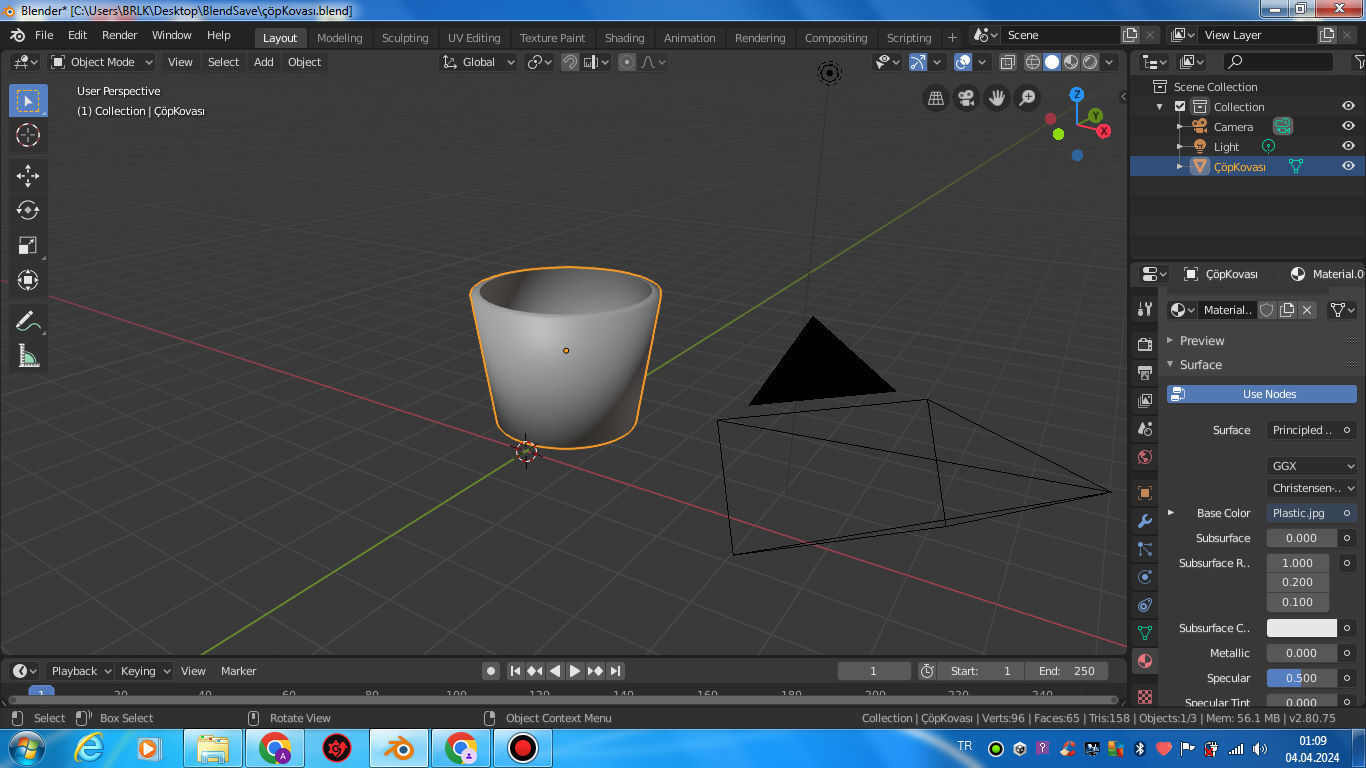Activate the combined Transform tool
The width and height of the screenshot is (1366, 768).
tap(28, 280)
